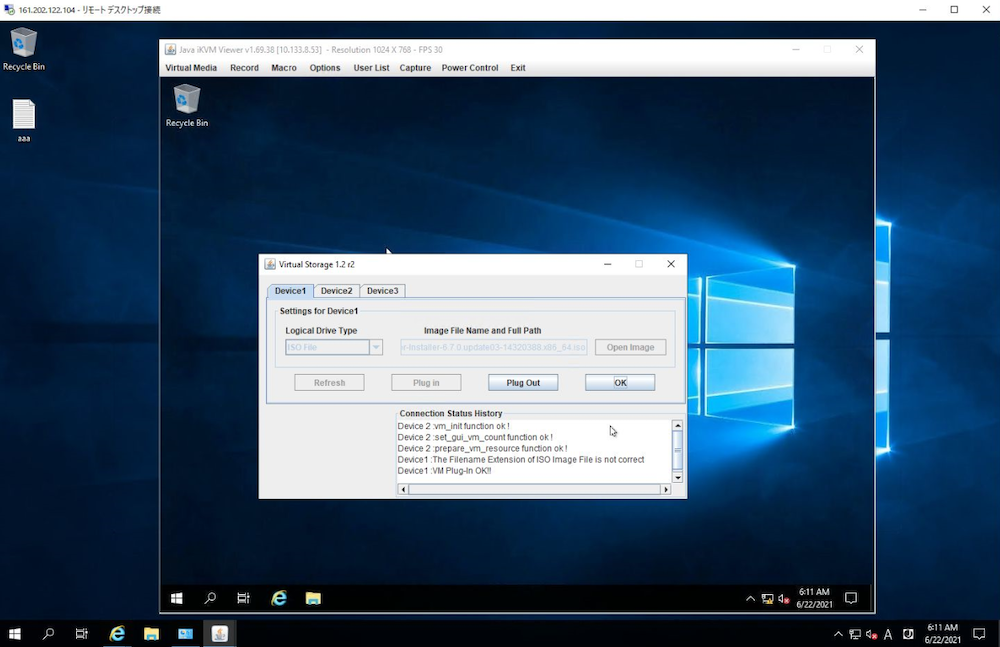Open the remote Start menu button

click(x=177, y=598)
